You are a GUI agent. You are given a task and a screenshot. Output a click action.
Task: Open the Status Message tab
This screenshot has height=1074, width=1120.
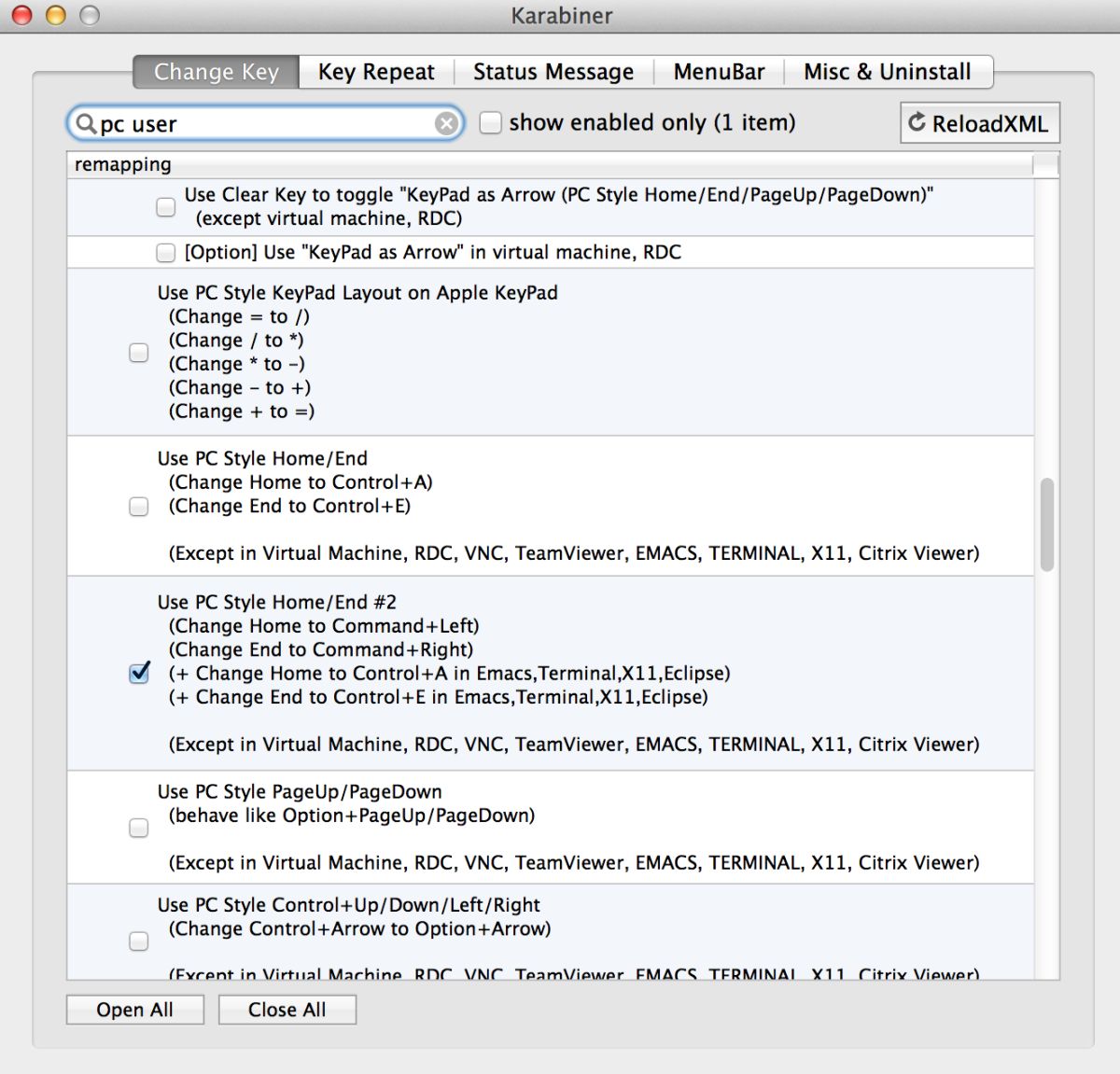pos(553,72)
